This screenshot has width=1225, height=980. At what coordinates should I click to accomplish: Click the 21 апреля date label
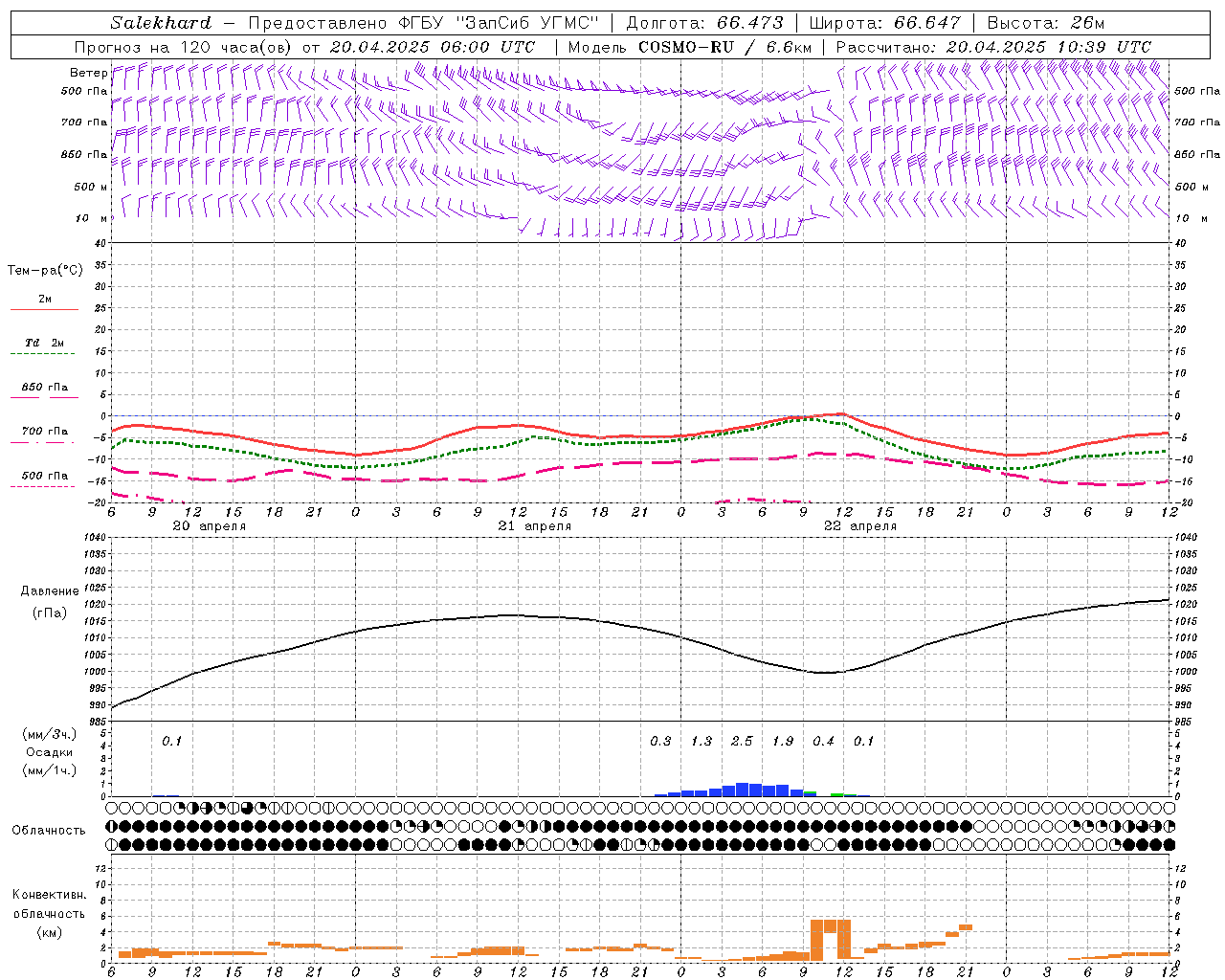(x=534, y=526)
